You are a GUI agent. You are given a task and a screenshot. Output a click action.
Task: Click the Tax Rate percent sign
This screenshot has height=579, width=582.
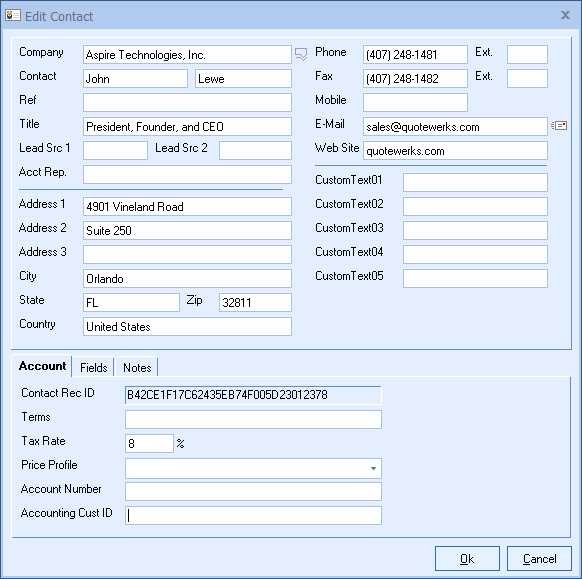(x=180, y=444)
